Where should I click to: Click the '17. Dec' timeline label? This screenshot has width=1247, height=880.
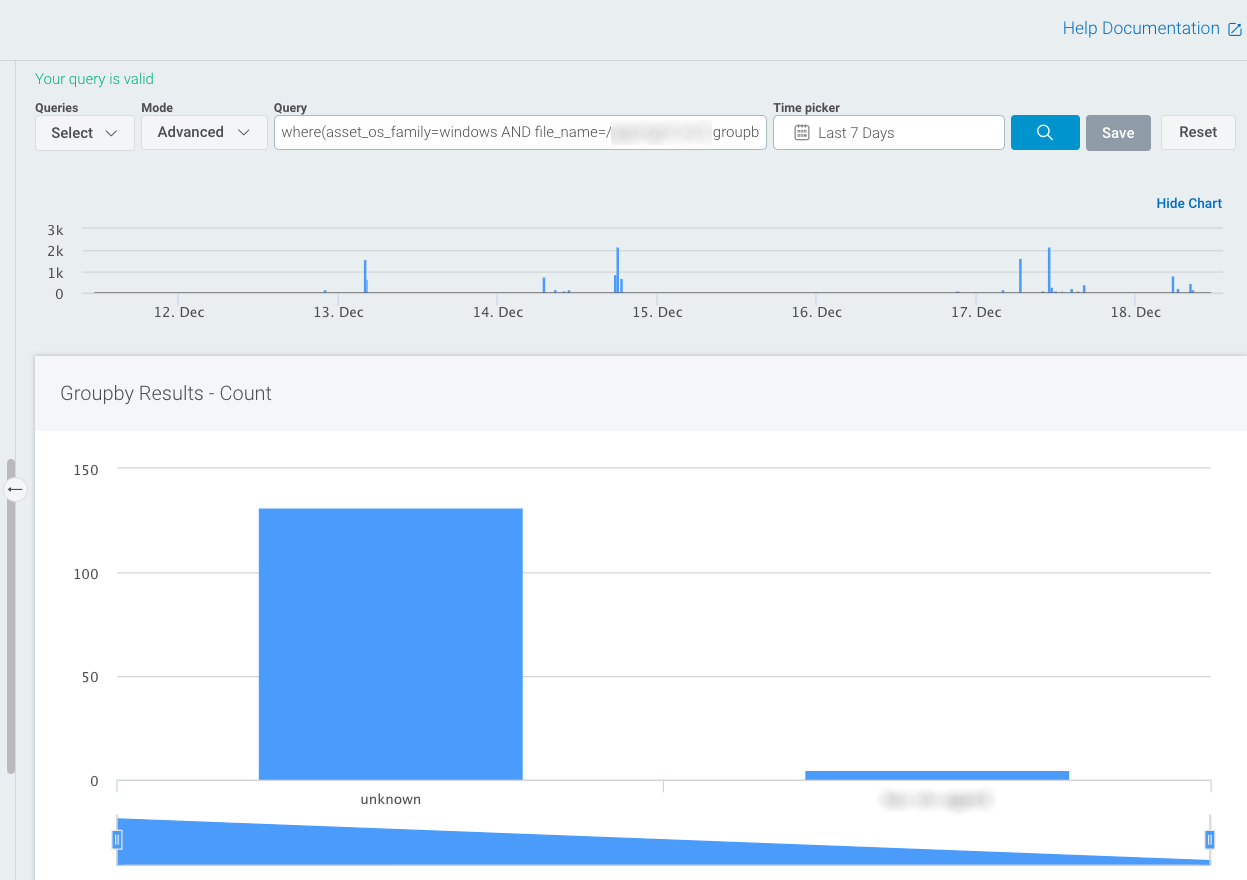(x=975, y=312)
